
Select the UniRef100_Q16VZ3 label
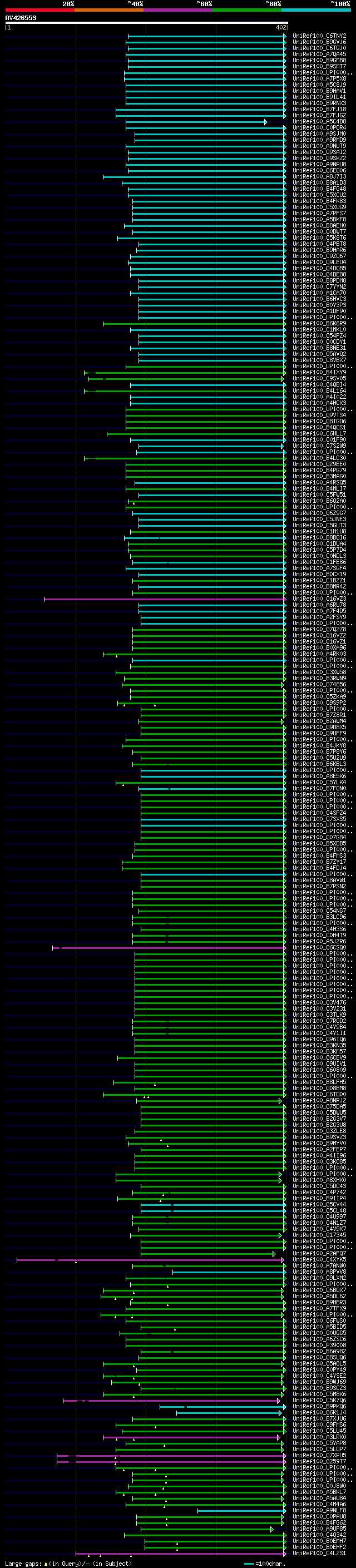tap(319, 599)
